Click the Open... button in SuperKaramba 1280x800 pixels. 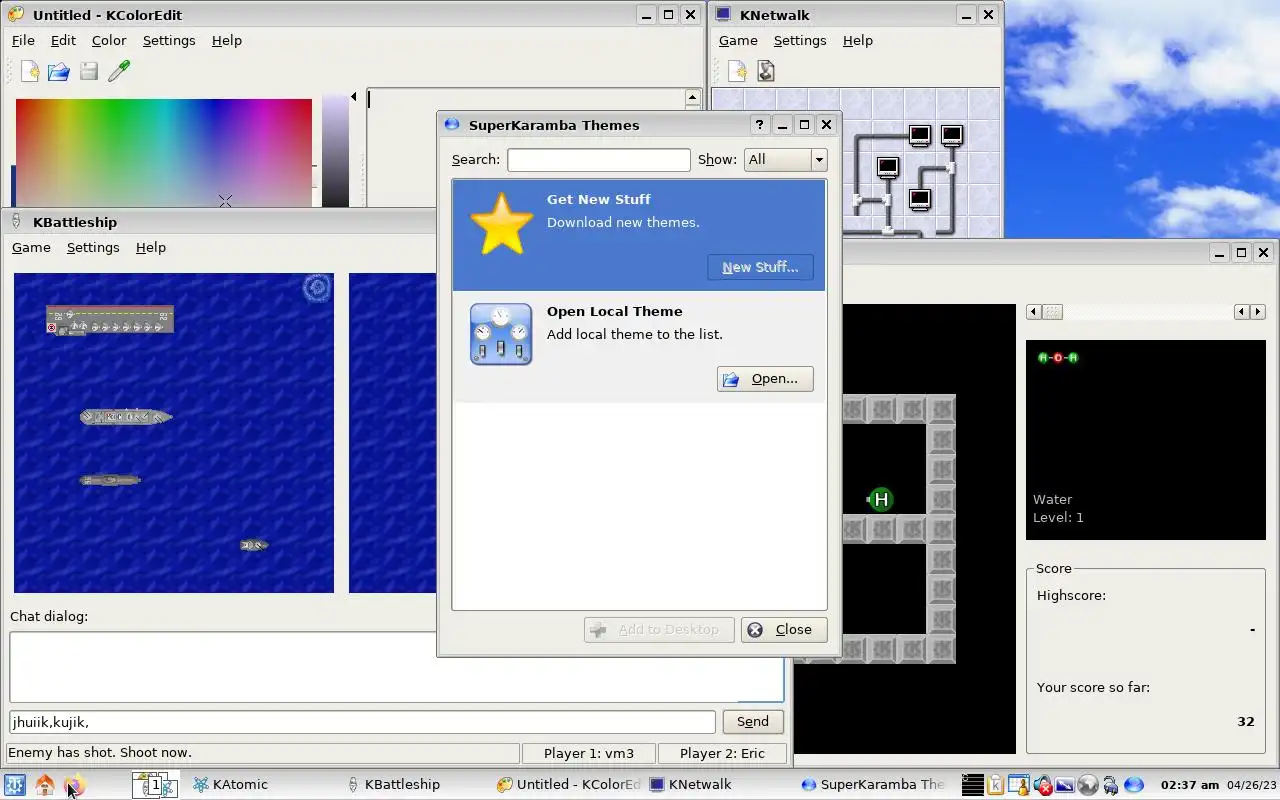pos(765,379)
